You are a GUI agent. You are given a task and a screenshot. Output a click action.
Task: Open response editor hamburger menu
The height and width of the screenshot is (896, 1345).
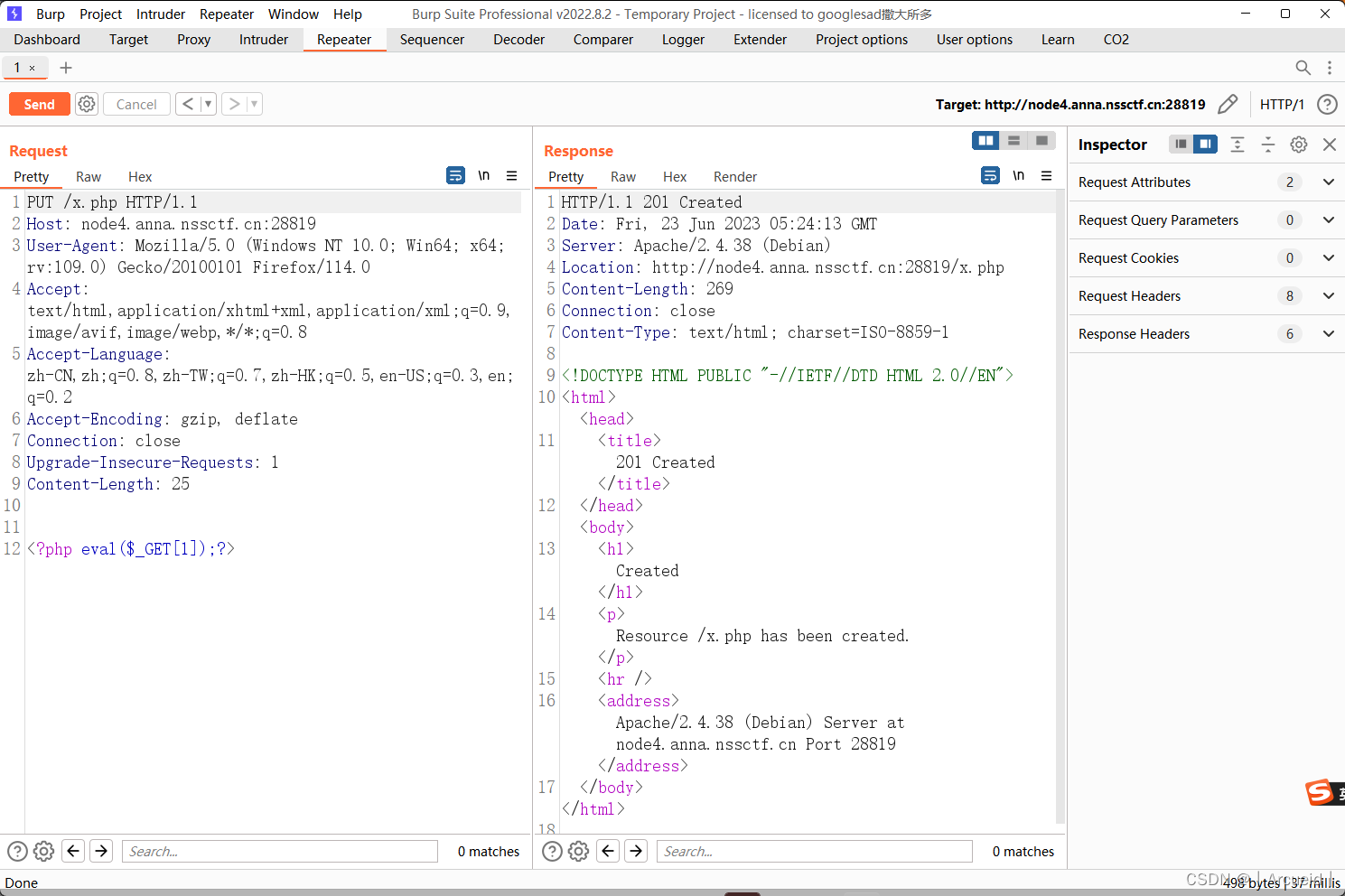click(1047, 175)
